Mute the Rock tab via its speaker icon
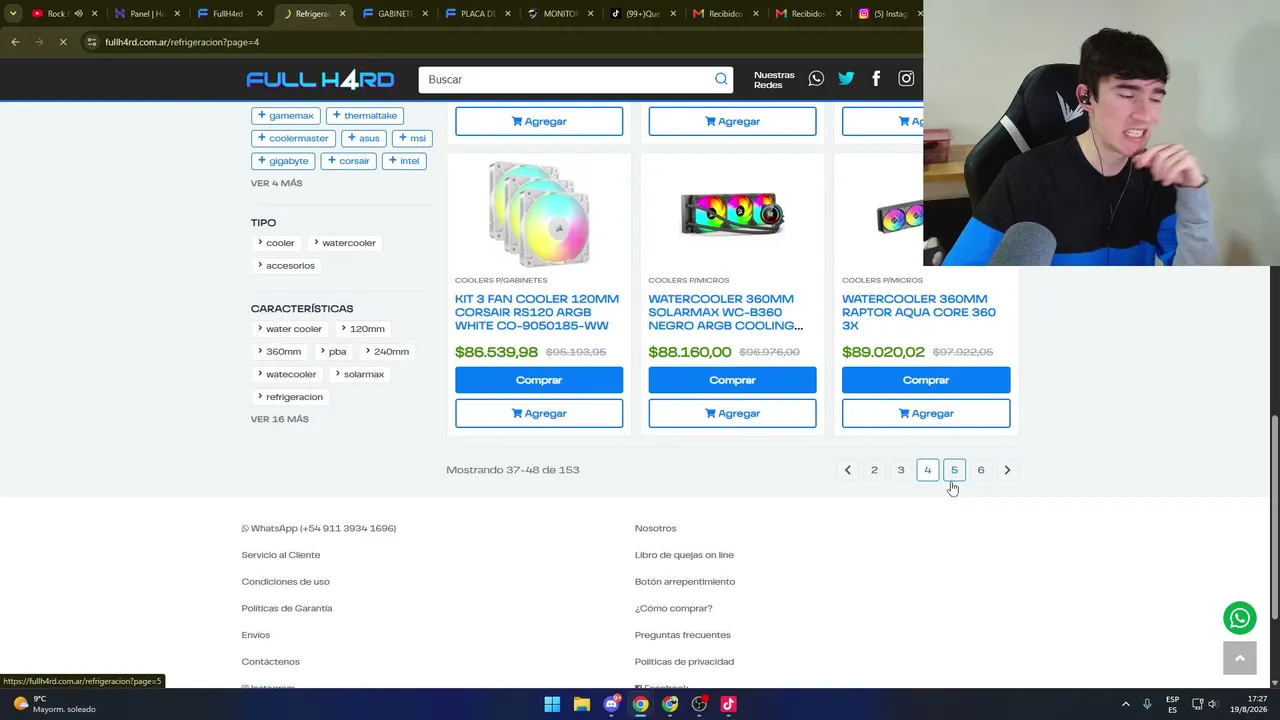 (78, 14)
